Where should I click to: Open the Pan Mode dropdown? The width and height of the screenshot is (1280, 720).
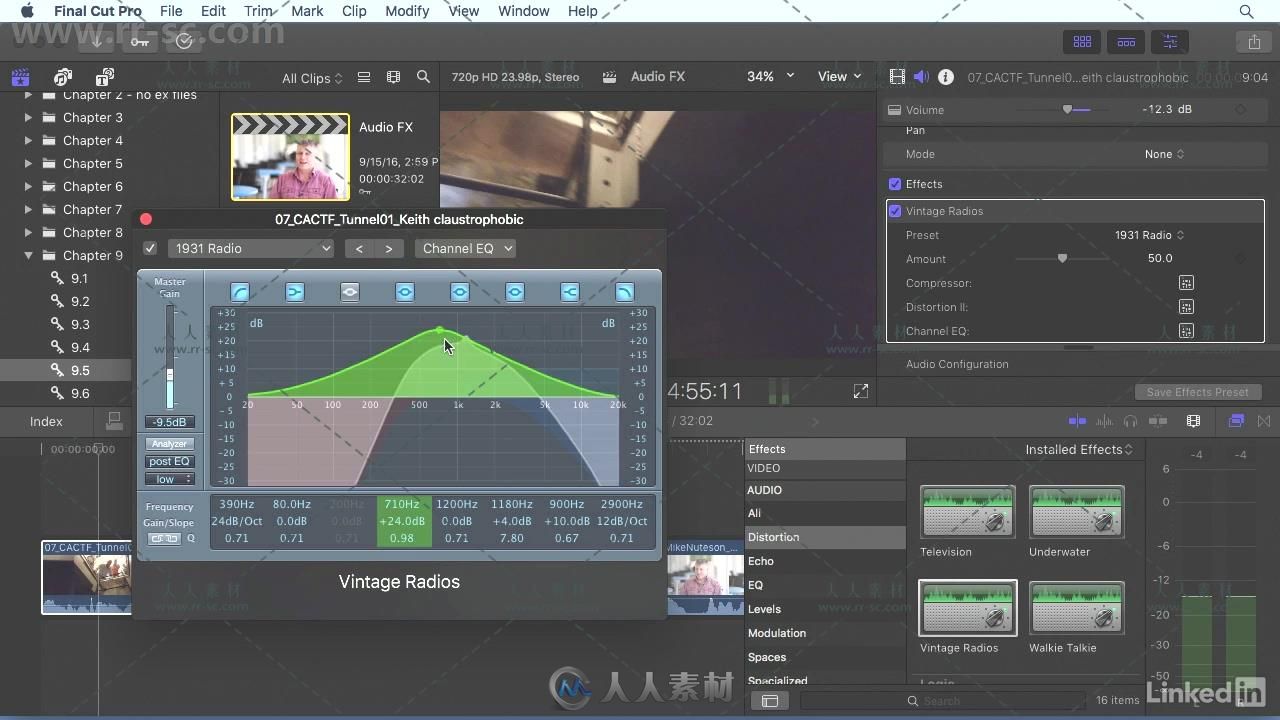1165,154
